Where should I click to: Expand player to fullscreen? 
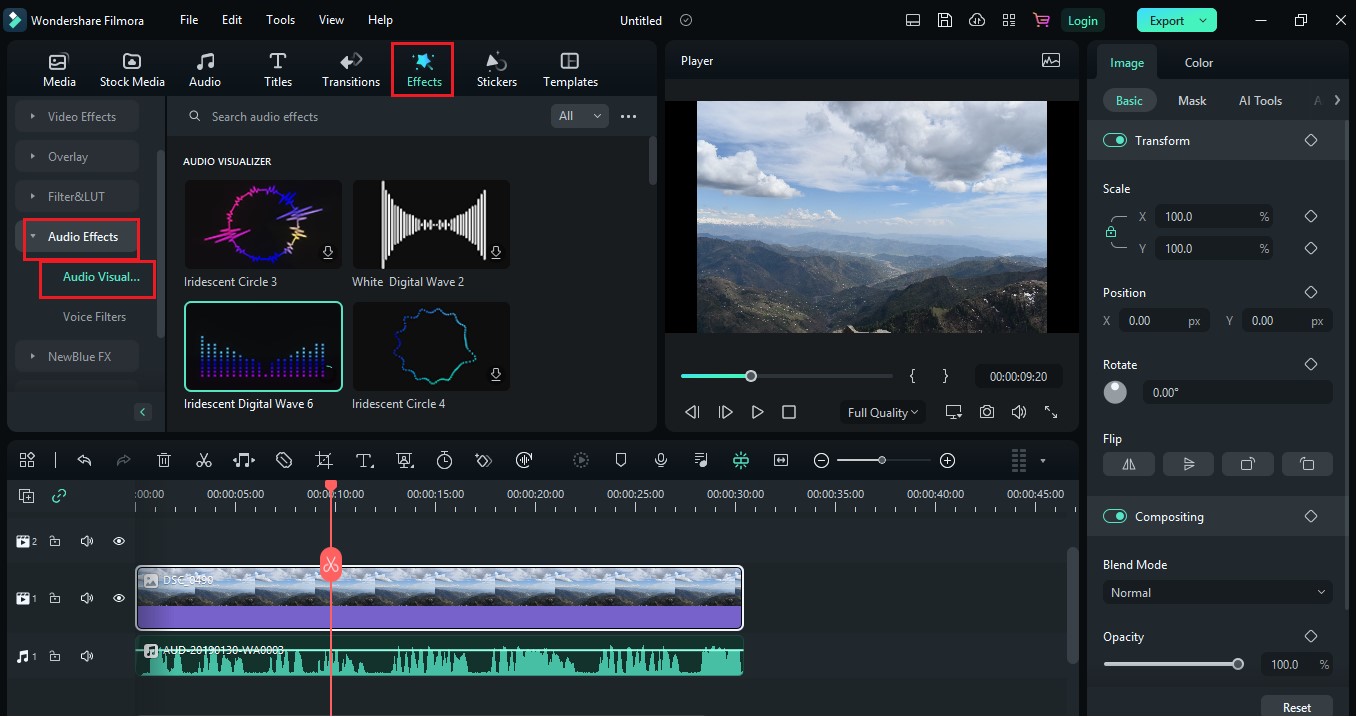click(x=1051, y=412)
